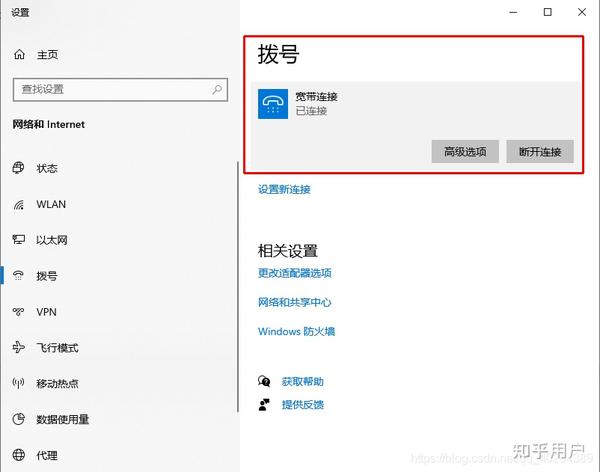600x472 pixels.
Task: Click the 提供反馈 link
Action: tap(303, 405)
